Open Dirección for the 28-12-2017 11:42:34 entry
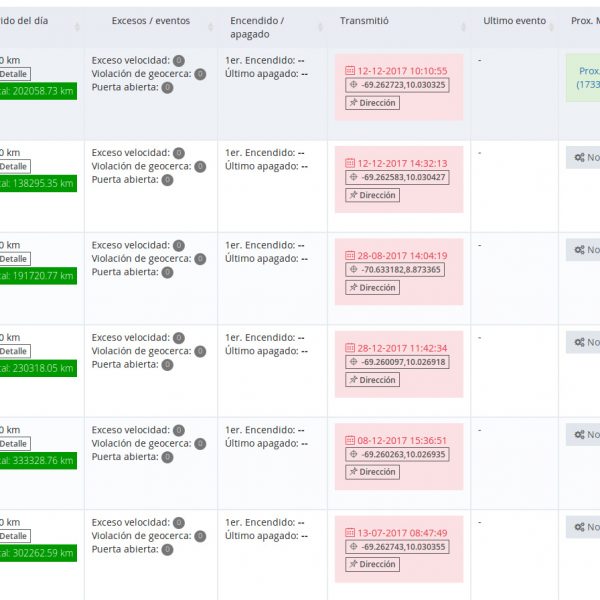 (x=372, y=380)
